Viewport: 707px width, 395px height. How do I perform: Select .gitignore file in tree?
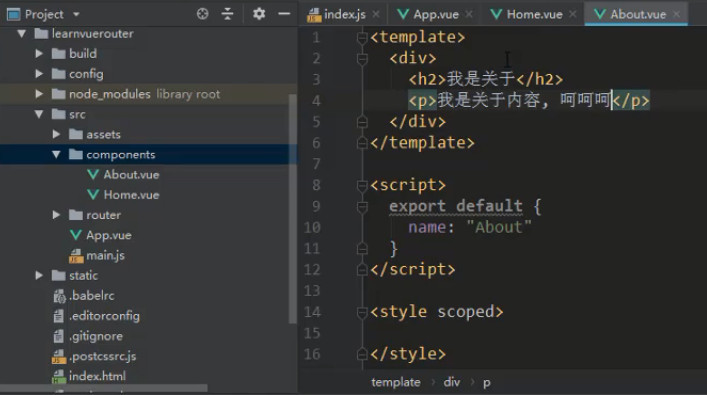tap(96, 336)
